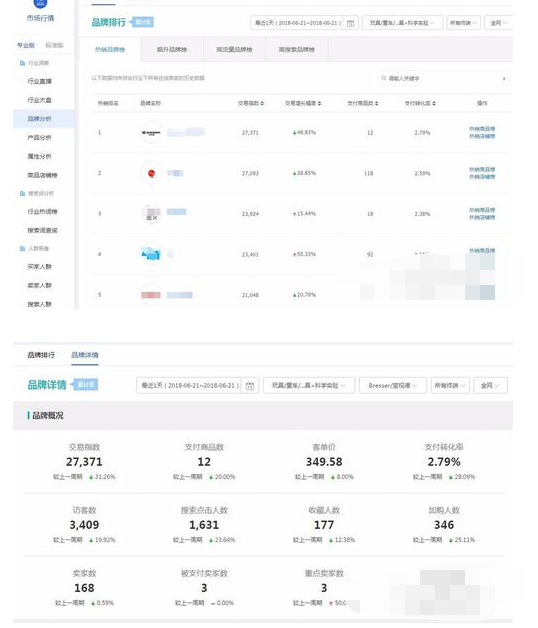Screen dimensions: 538x628
Task: Sort table by 交易指数 arrows
Action: [x=262, y=103]
